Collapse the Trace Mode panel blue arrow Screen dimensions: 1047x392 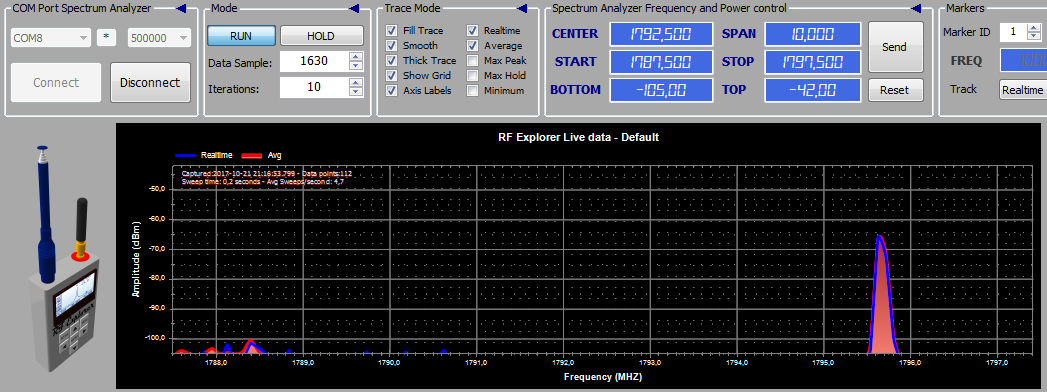[x=522, y=9]
